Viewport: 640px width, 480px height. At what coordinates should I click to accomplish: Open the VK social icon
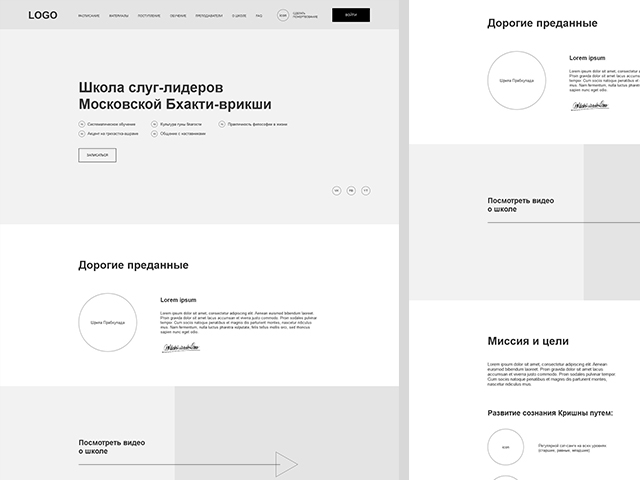coord(336,191)
